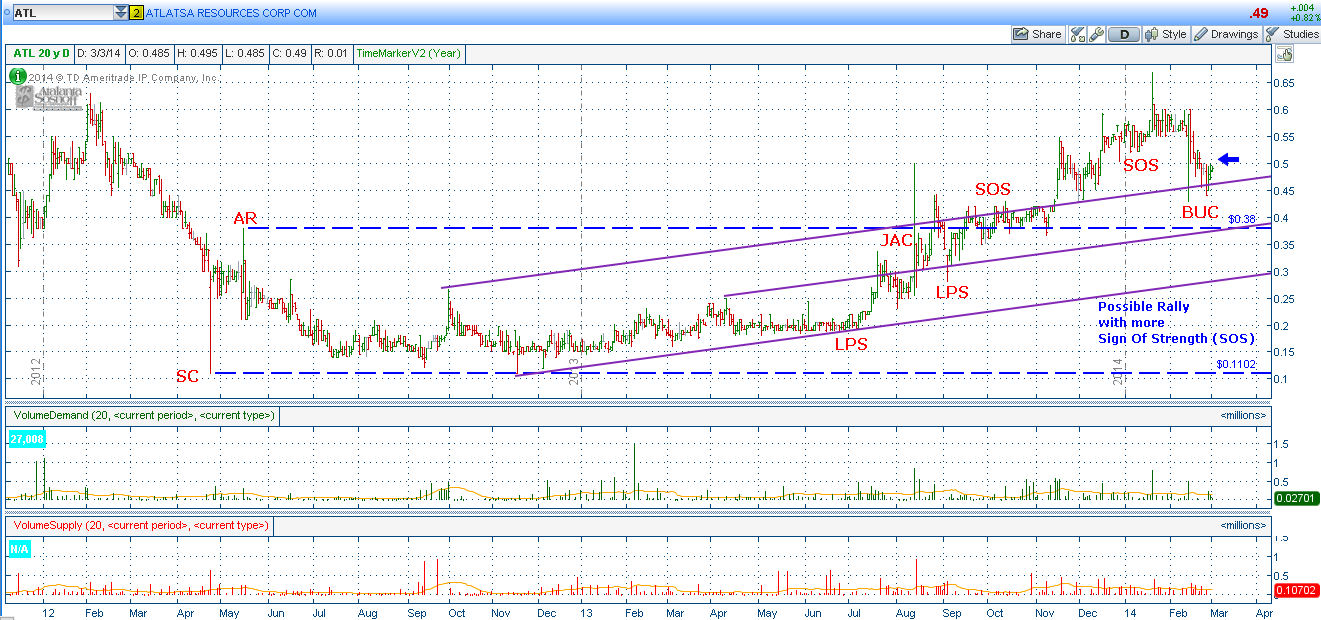
Task: Select the JAC text drawing
Action: click(x=897, y=240)
